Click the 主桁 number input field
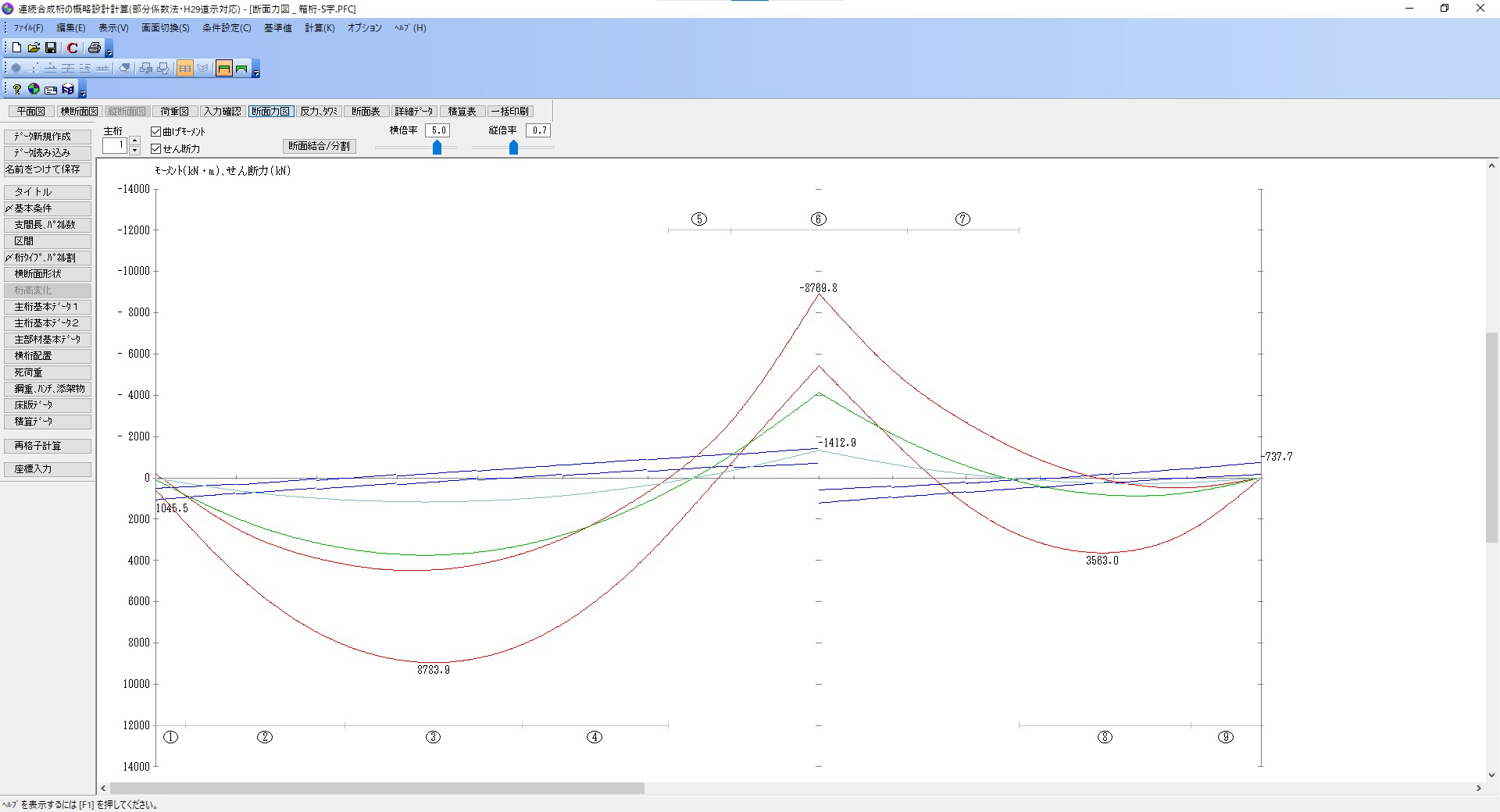 pos(115,145)
